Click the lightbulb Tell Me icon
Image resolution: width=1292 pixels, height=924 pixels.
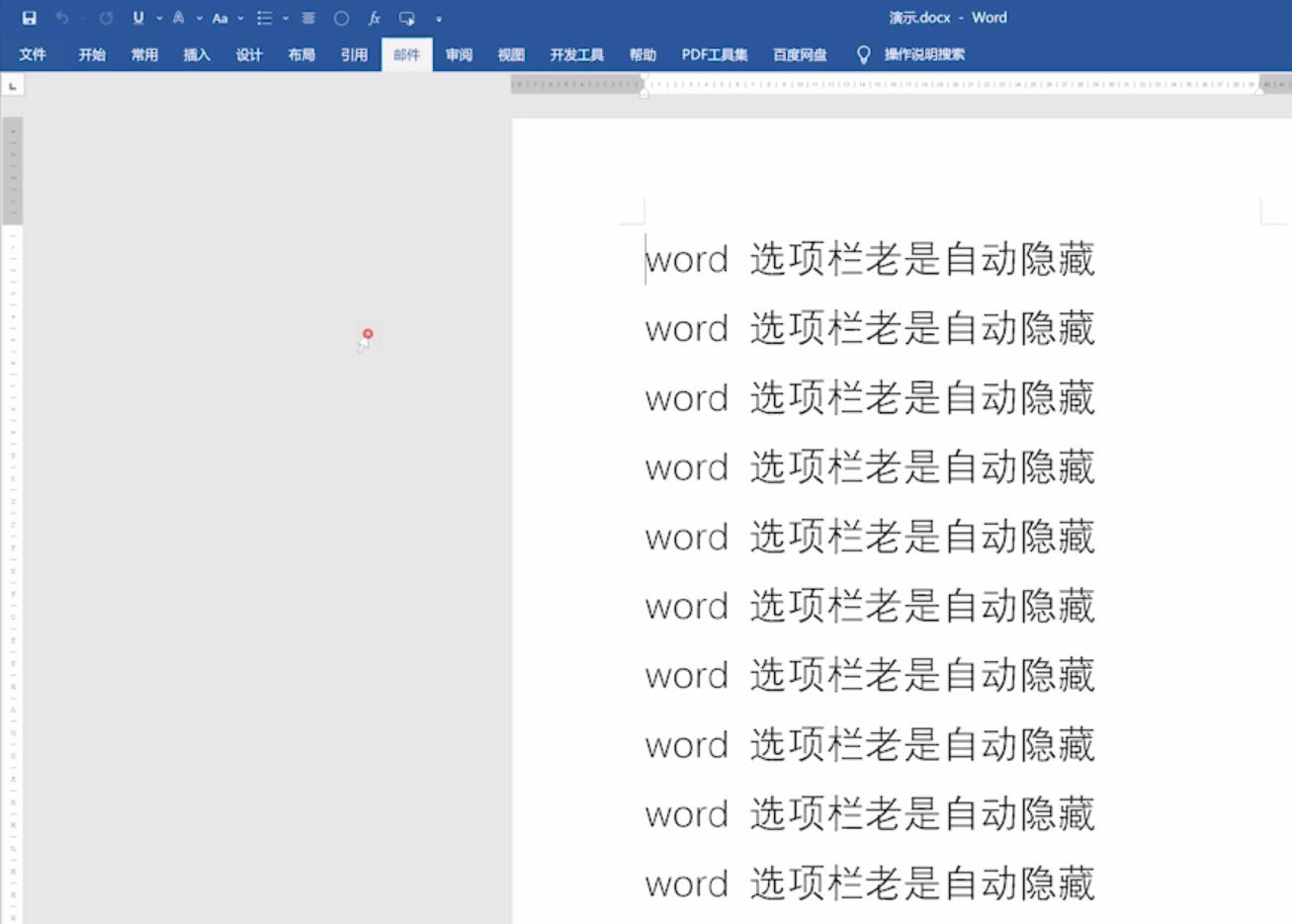pyautogui.click(x=863, y=54)
